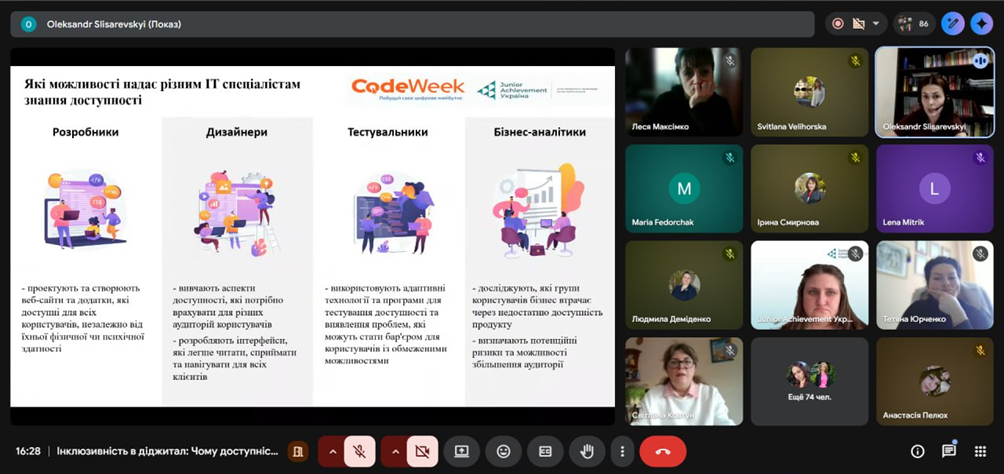Select Lena Mitrik's participant tile
The height and width of the screenshot is (474, 1004).
pyautogui.click(x=934, y=189)
